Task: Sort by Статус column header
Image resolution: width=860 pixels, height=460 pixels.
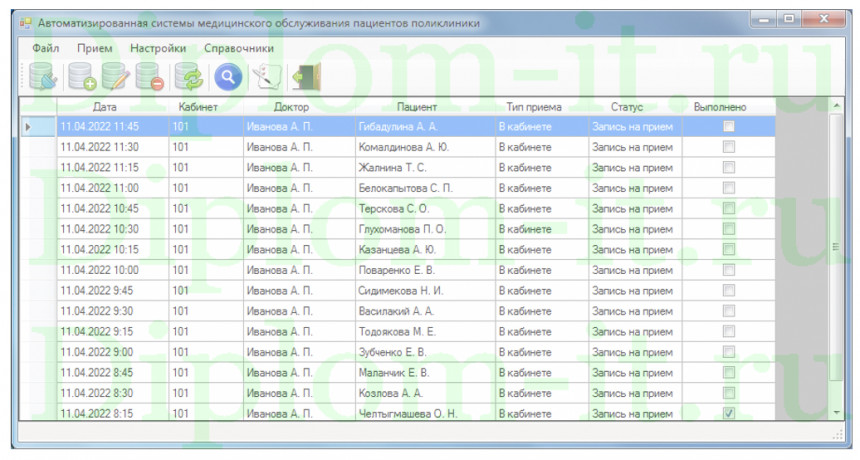Action: (635, 107)
